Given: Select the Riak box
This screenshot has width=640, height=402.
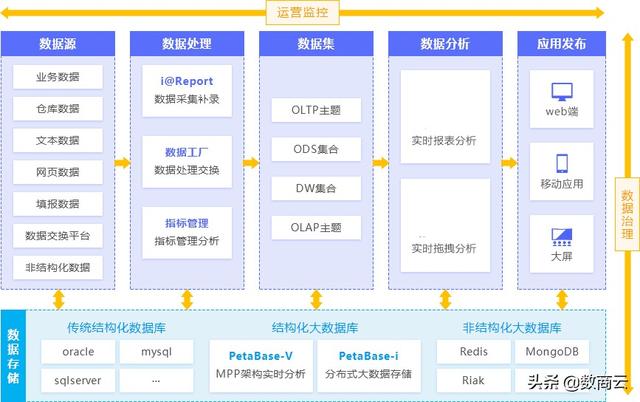Looking at the screenshot, I should [473, 381].
